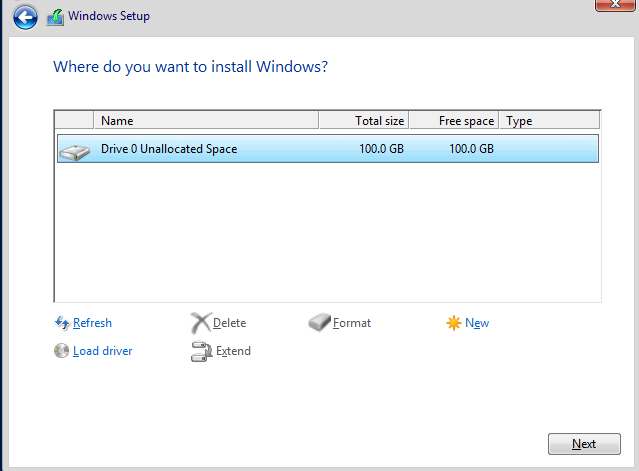Create a partition with the New link
Screen dimensions: 639x471
(x=477, y=323)
